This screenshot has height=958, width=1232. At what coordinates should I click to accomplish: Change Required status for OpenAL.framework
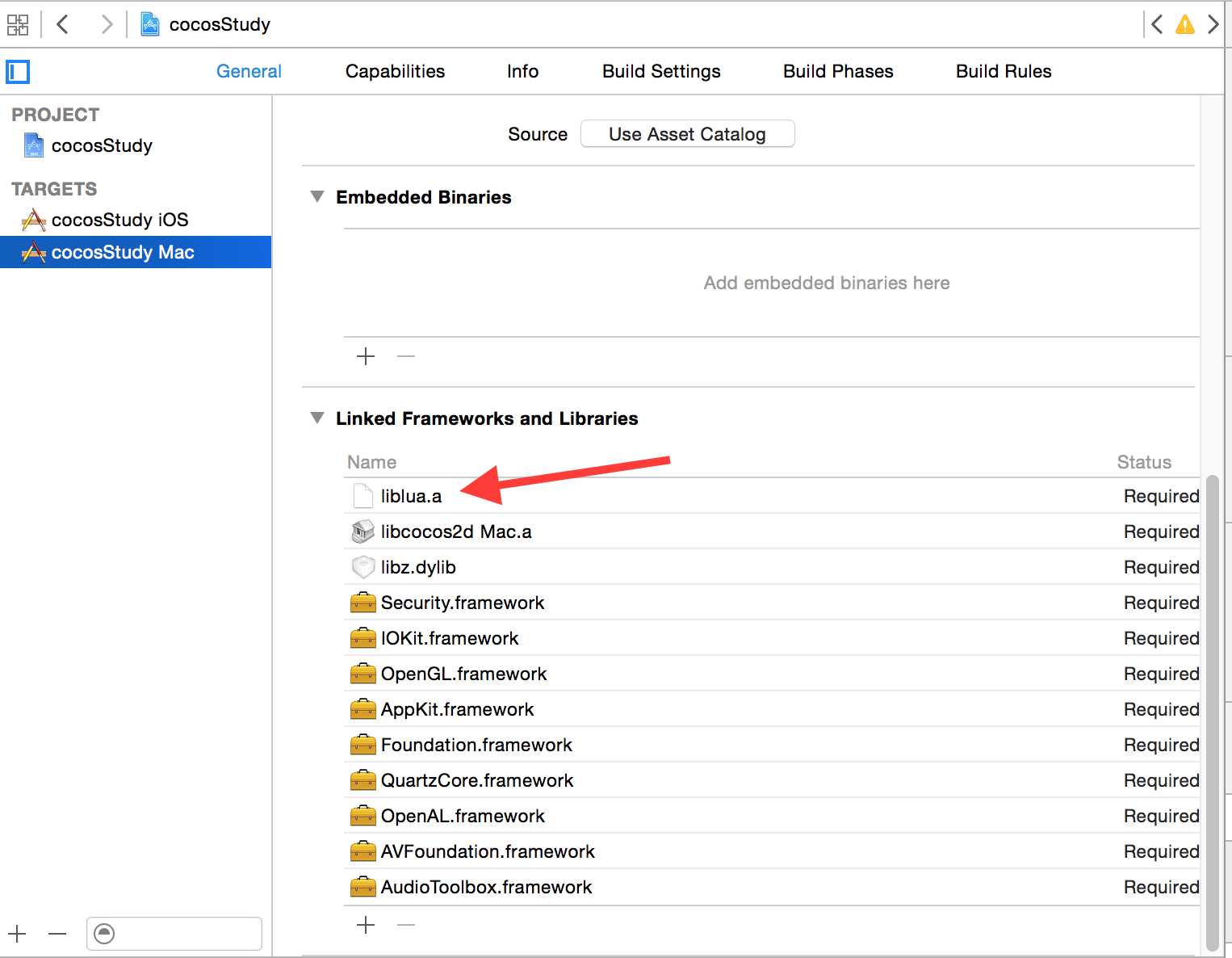1161,816
